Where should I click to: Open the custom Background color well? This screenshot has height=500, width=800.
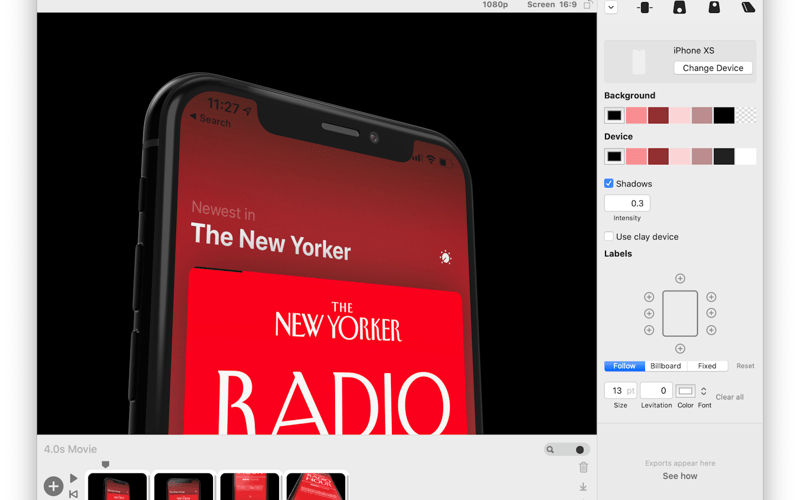coord(614,115)
